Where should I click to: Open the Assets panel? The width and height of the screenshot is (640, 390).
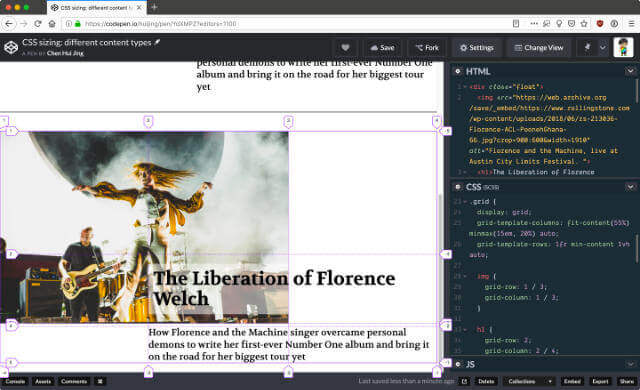tap(43, 381)
